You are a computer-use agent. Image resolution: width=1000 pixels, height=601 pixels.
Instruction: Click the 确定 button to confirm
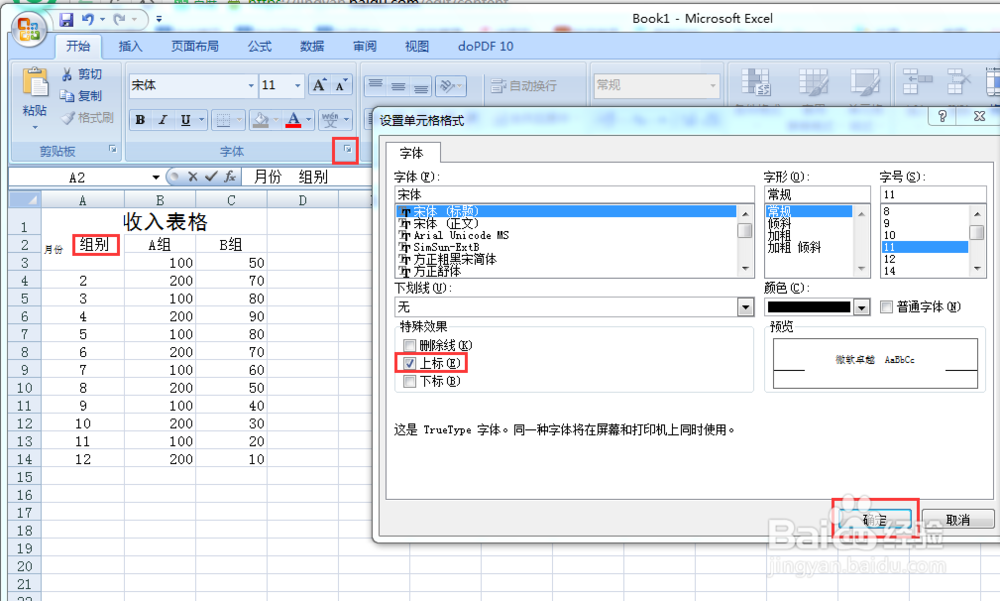(x=874, y=517)
